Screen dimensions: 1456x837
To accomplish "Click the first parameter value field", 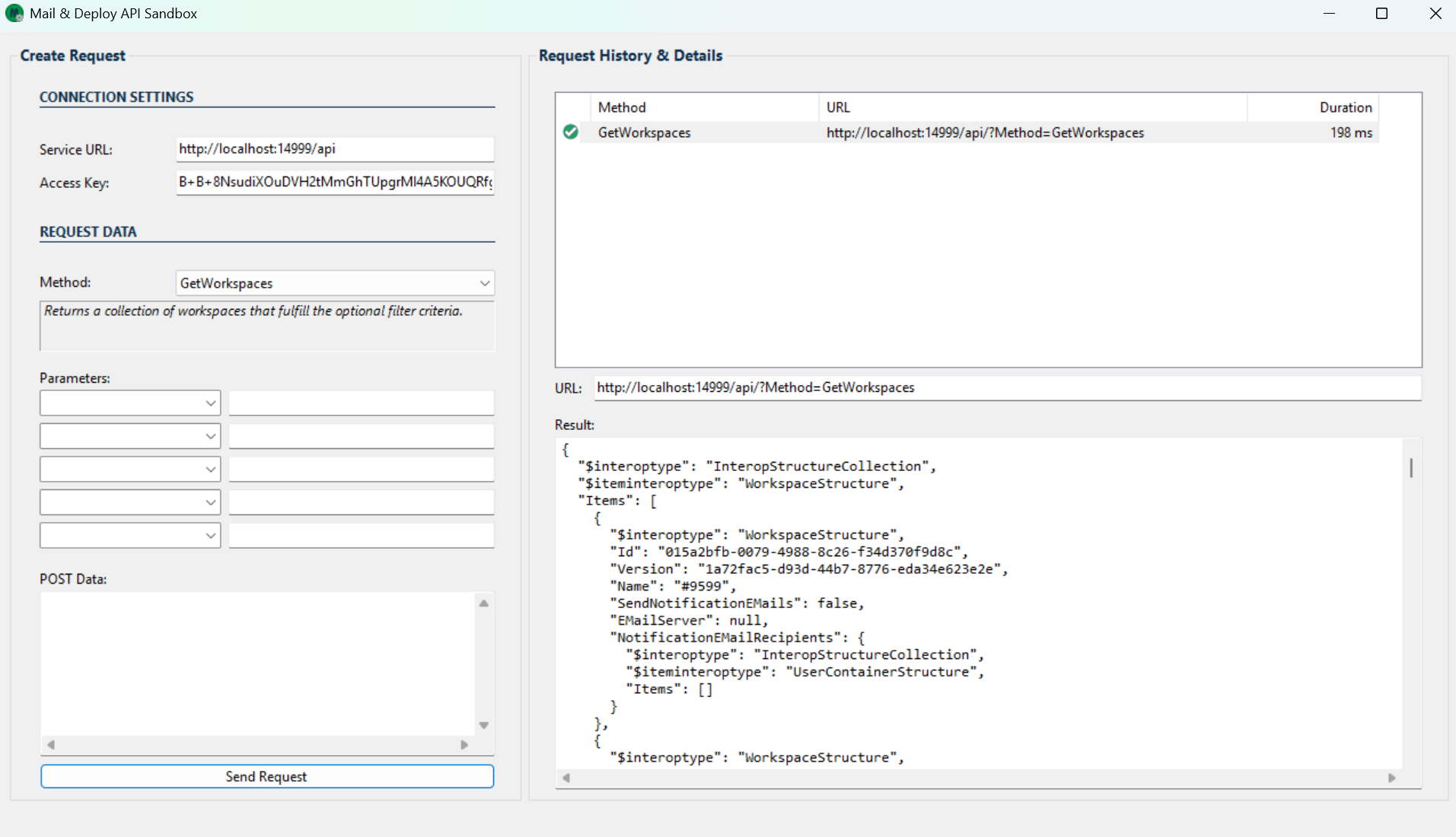I will click(362, 403).
